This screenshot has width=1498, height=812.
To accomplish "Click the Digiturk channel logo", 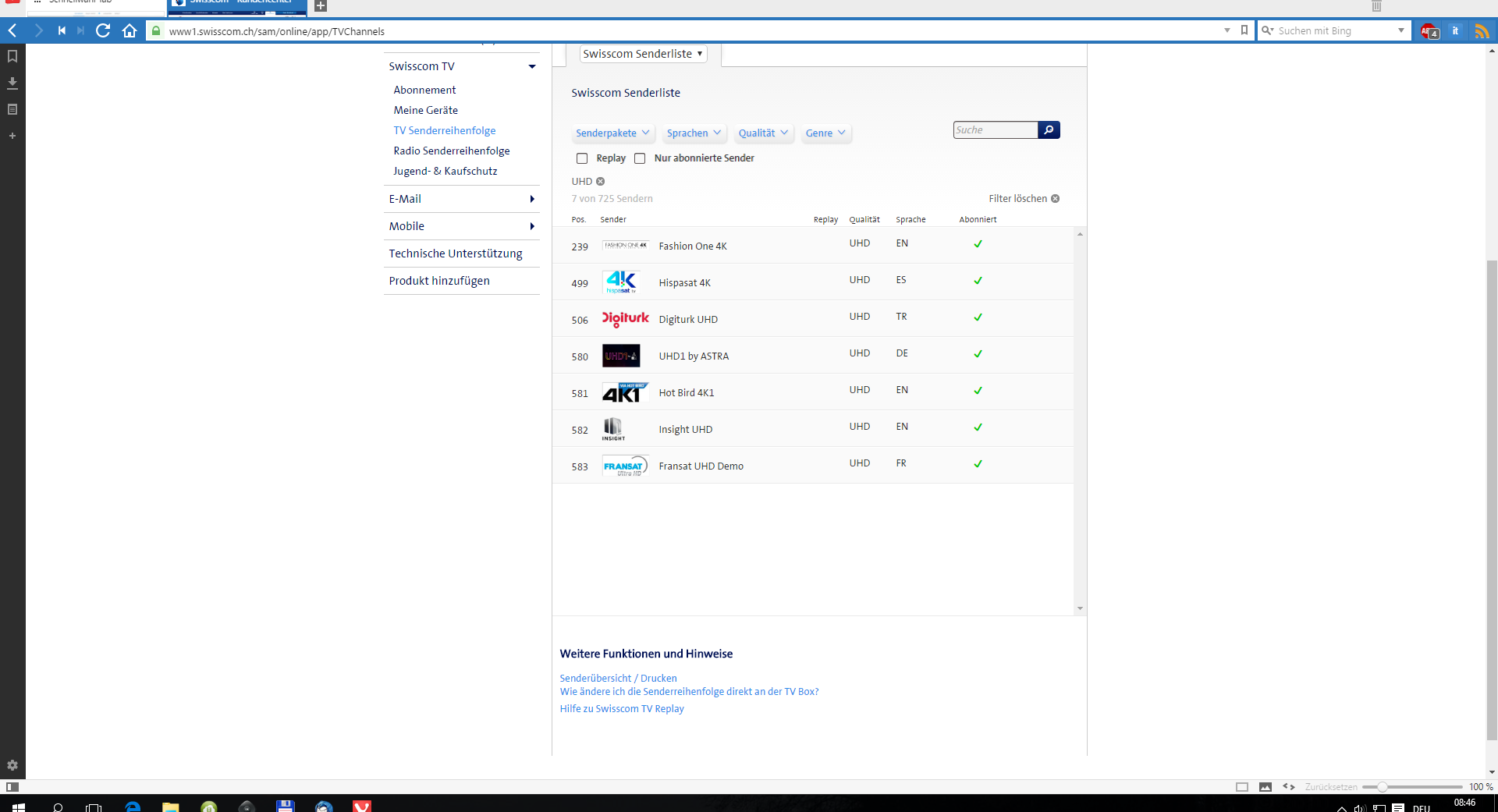I will click(x=625, y=319).
